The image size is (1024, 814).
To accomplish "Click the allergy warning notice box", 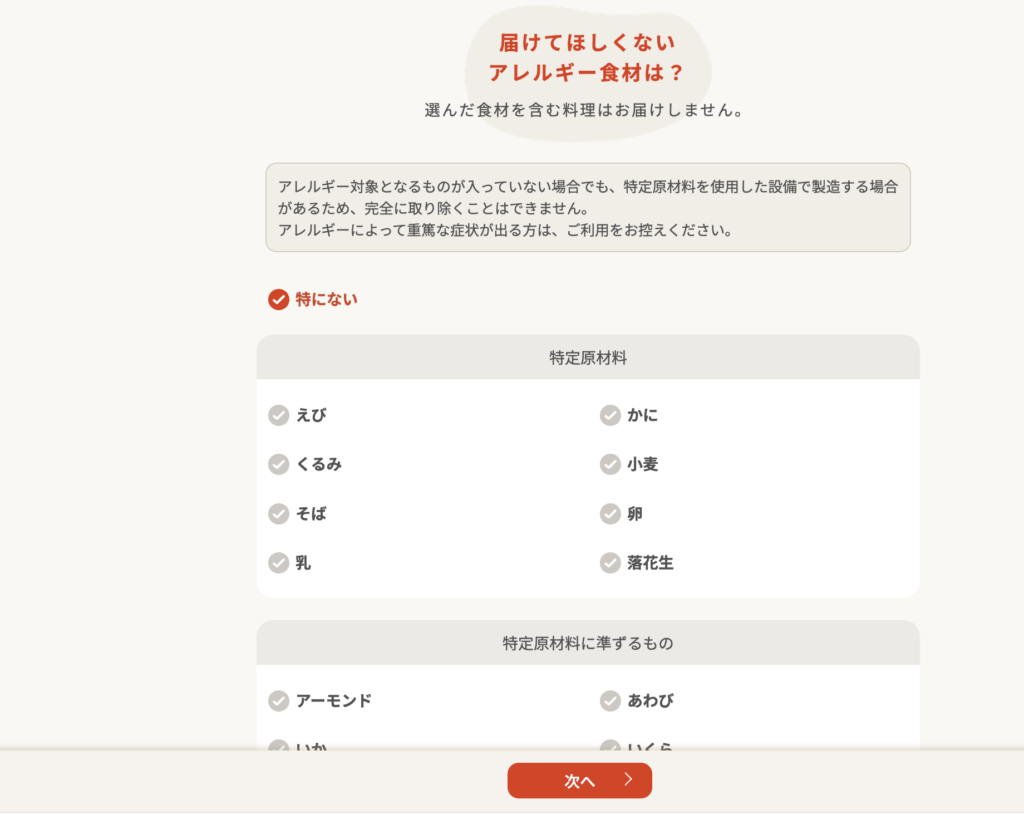I will [x=588, y=208].
